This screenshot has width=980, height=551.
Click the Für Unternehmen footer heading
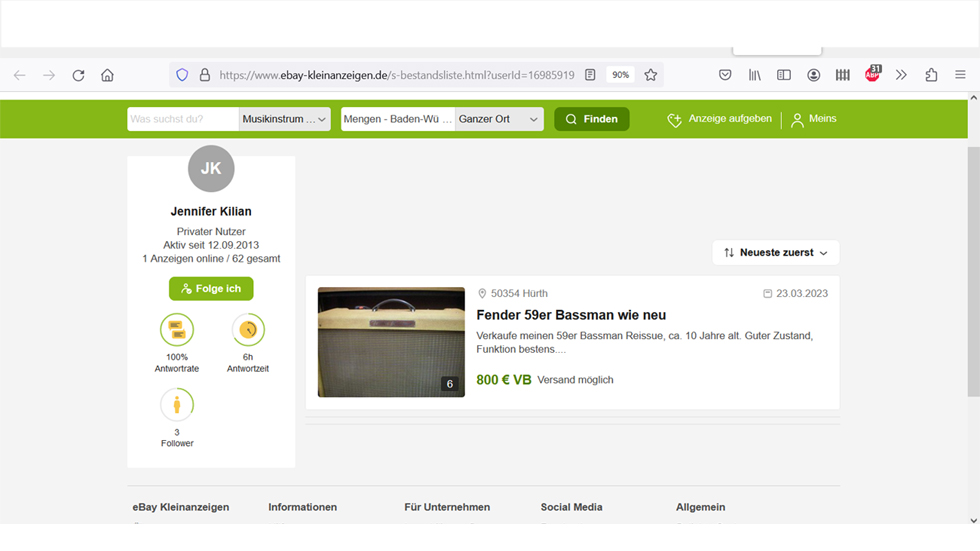[x=447, y=507]
